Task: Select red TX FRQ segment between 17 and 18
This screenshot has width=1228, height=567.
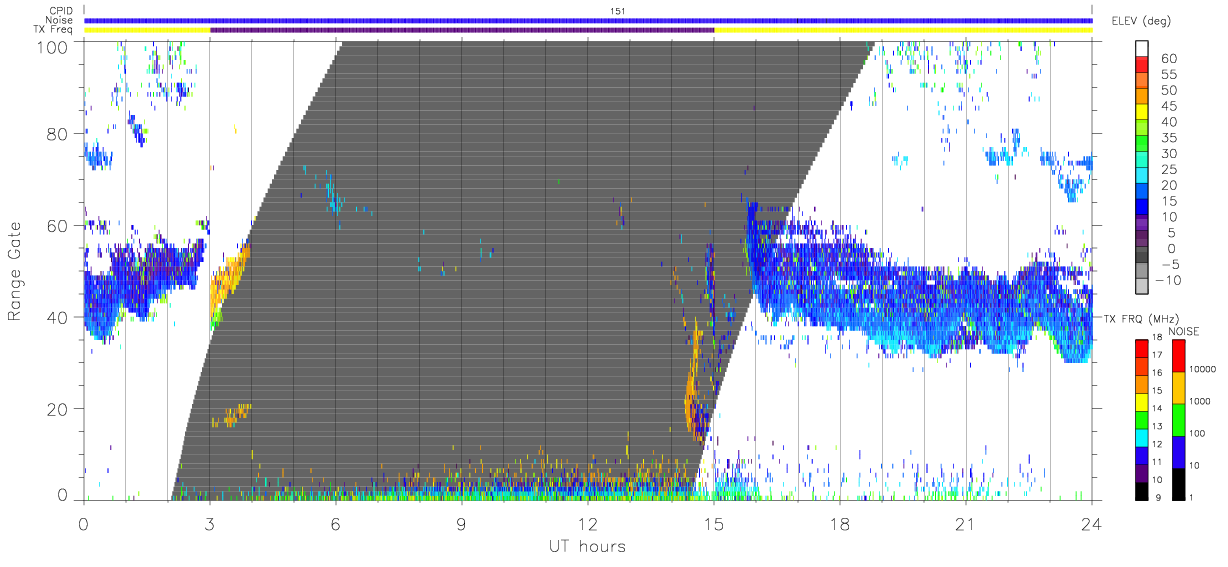Action: (1141, 348)
